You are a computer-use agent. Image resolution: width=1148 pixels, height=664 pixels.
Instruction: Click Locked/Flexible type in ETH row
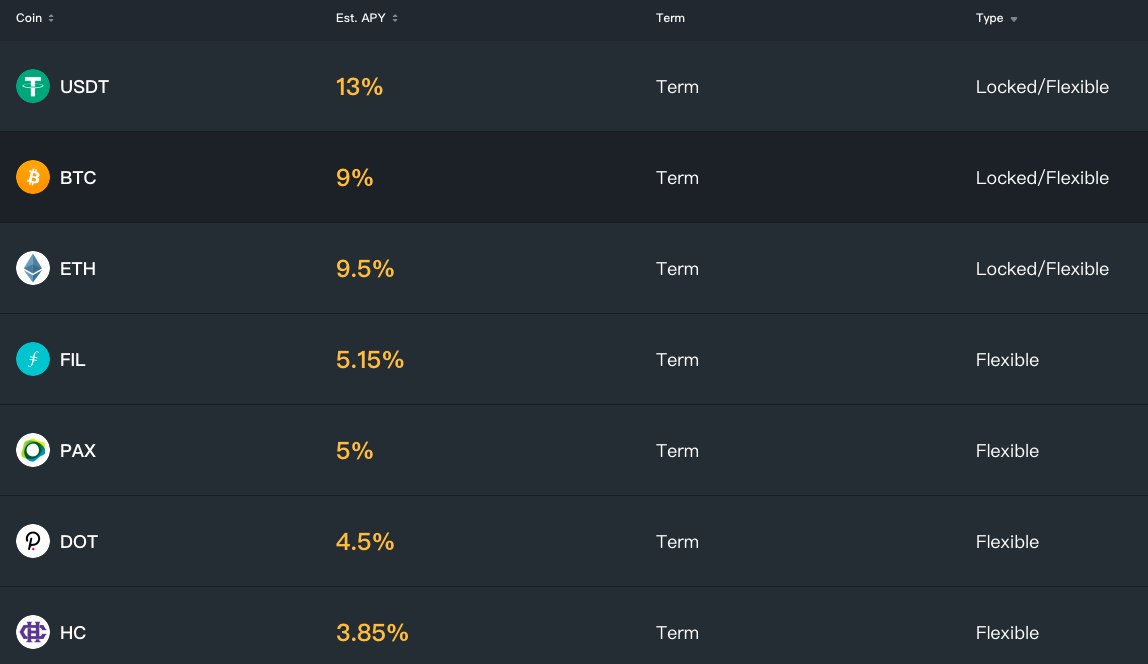[1042, 269]
